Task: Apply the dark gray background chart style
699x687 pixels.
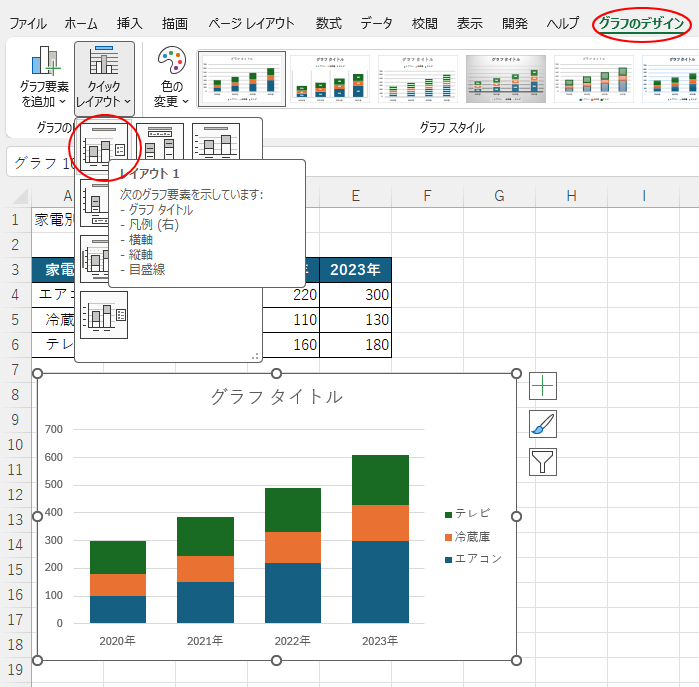Action: pos(506,79)
